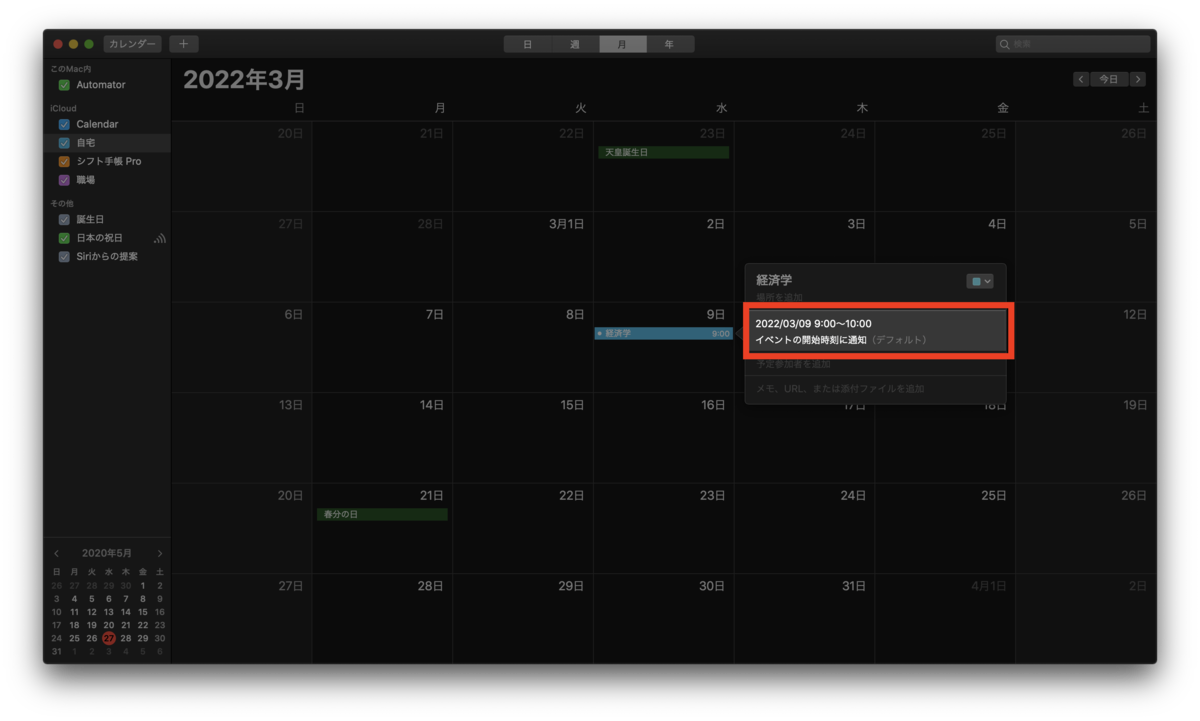The image size is (1200, 721).
Task: Click the 経済学 title in event popup
Action: pos(774,281)
